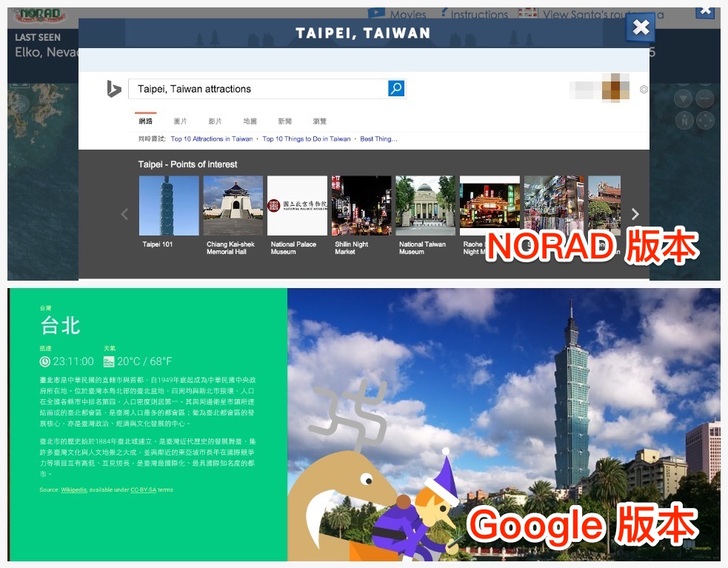This screenshot has width=728, height=568.
Task: Select National Palace Museum thumbnail
Action: click(297, 206)
